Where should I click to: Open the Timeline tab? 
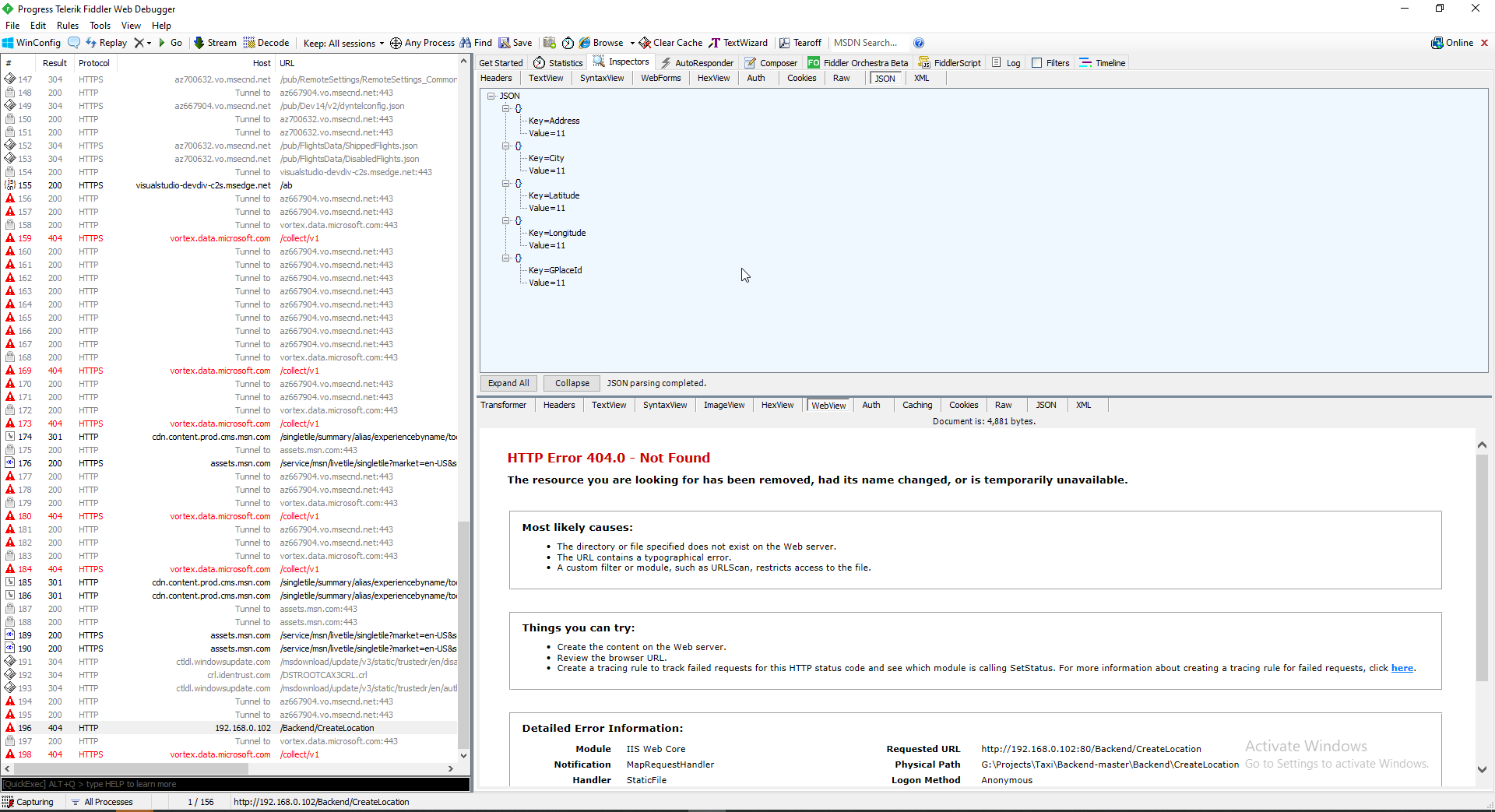[x=1103, y=63]
